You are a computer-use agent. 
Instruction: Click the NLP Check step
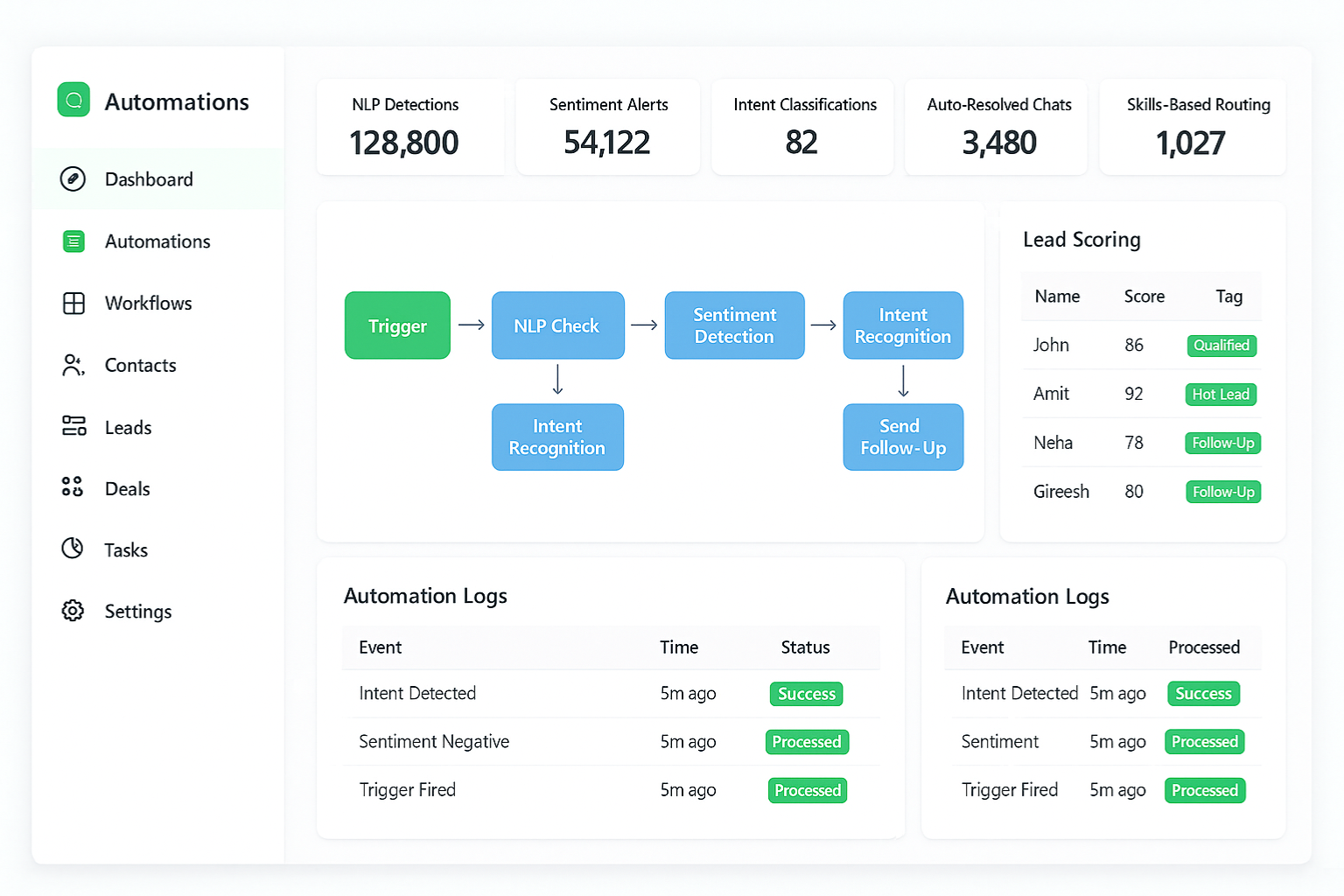557,325
